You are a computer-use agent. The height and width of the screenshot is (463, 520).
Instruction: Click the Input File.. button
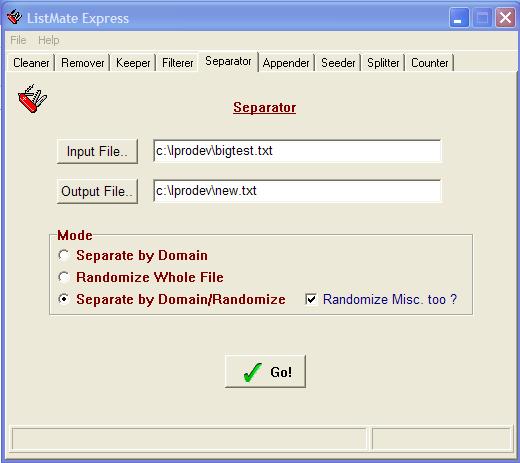[x=97, y=151]
